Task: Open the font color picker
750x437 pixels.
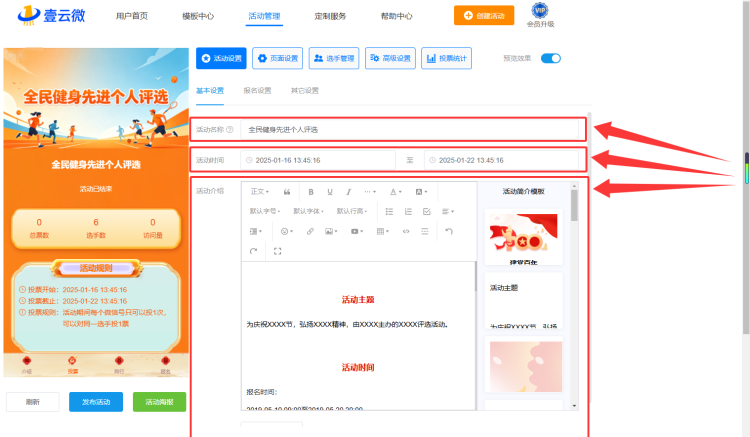Action: point(395,192)
